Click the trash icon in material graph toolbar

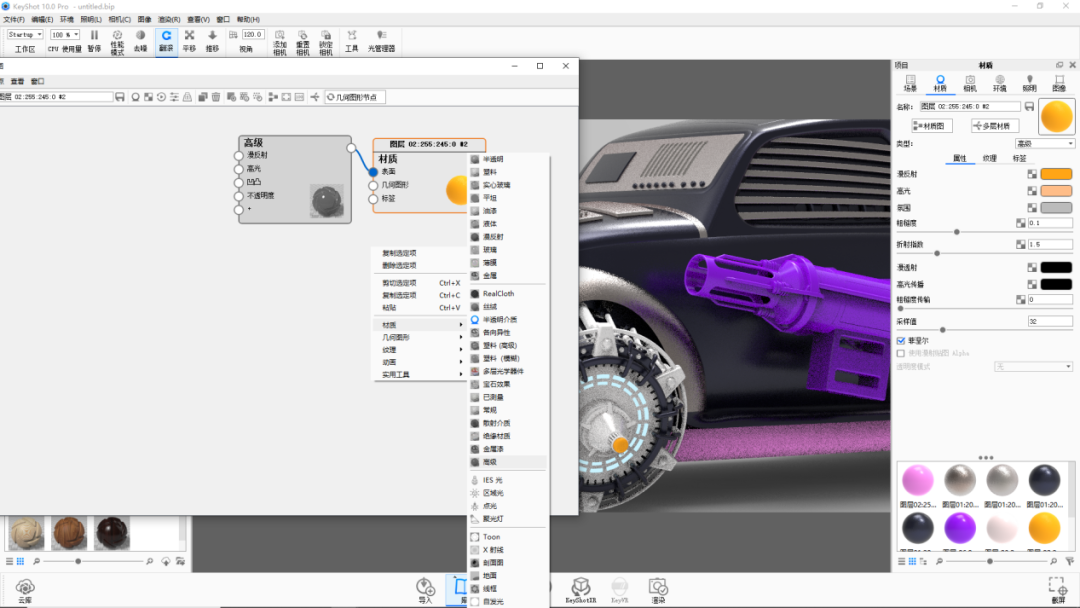click(x=216, y=97)
